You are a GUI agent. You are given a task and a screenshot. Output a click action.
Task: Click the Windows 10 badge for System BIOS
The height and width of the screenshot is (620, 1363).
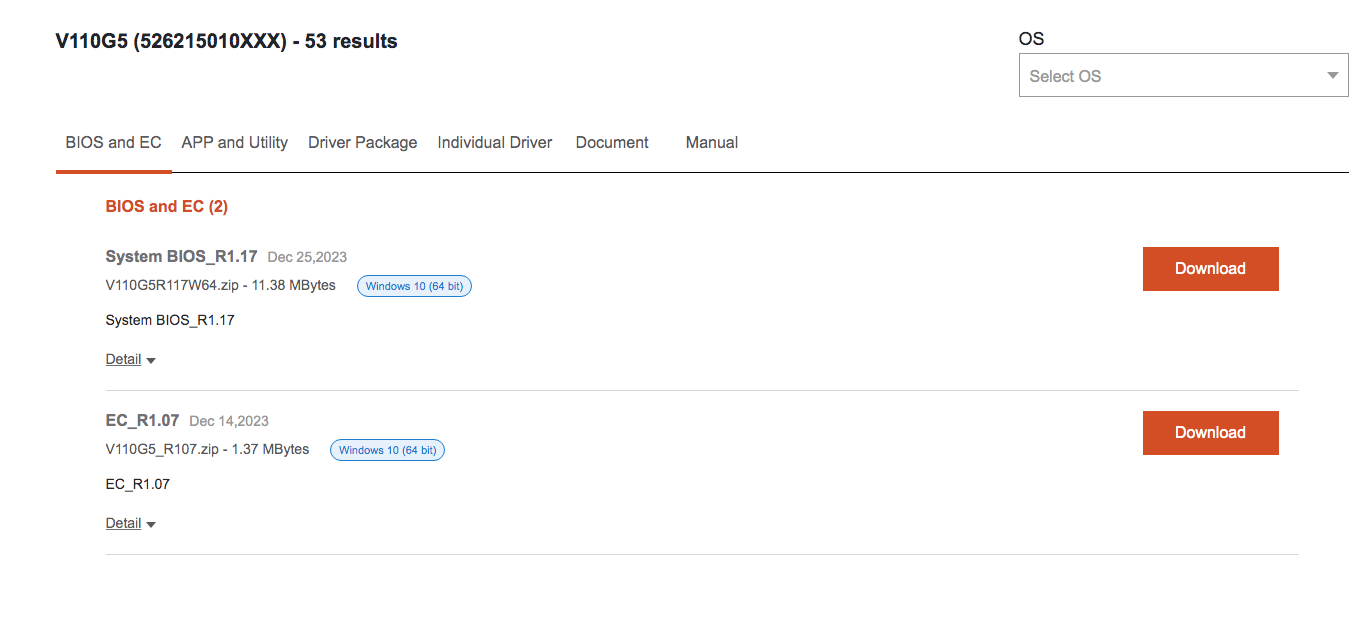point(414,286)
